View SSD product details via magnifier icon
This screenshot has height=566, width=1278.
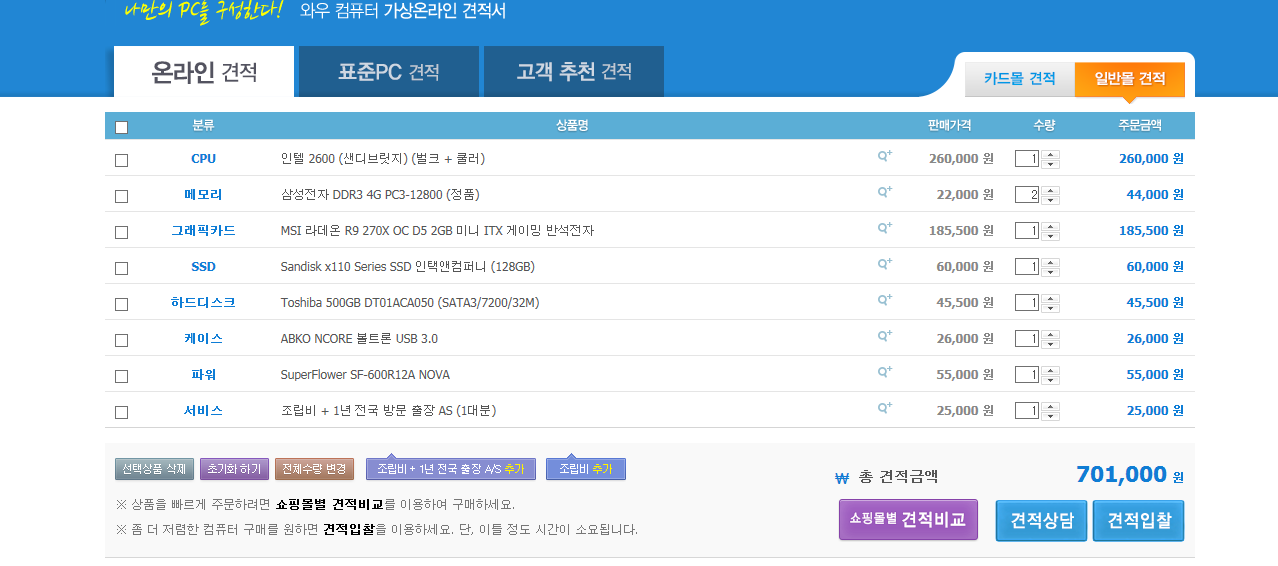tap(884, 264)
